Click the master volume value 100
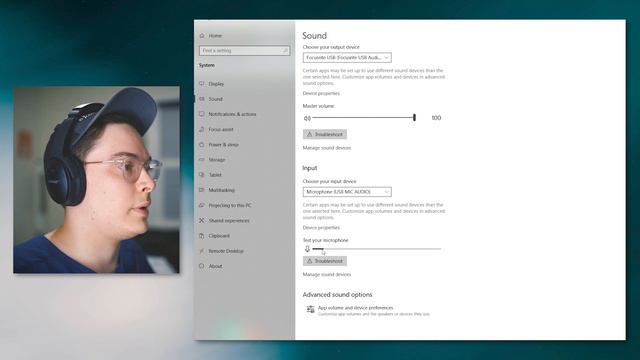Screen dimensions: 640x360 pyautogui.click(x=436, y=118)
